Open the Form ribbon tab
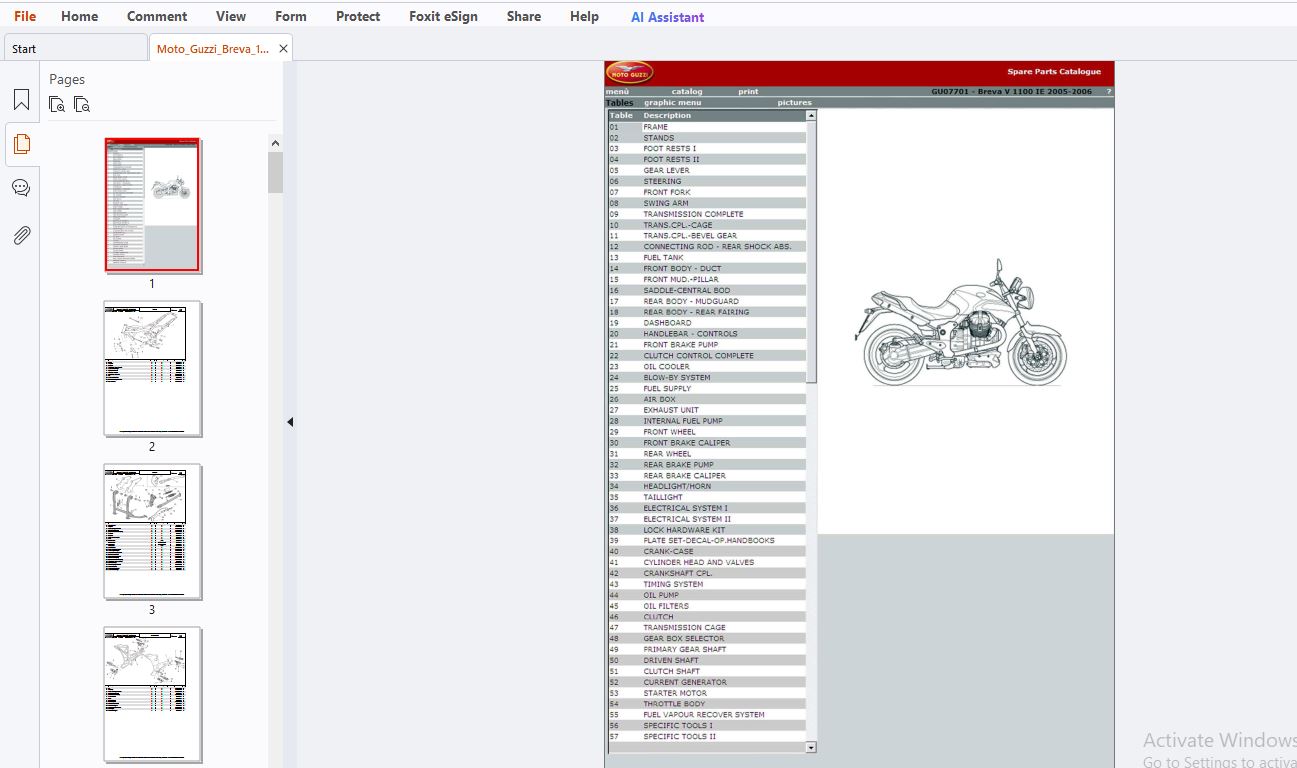The width and height of the screenshot is (1297, 768). click(291, 16)
